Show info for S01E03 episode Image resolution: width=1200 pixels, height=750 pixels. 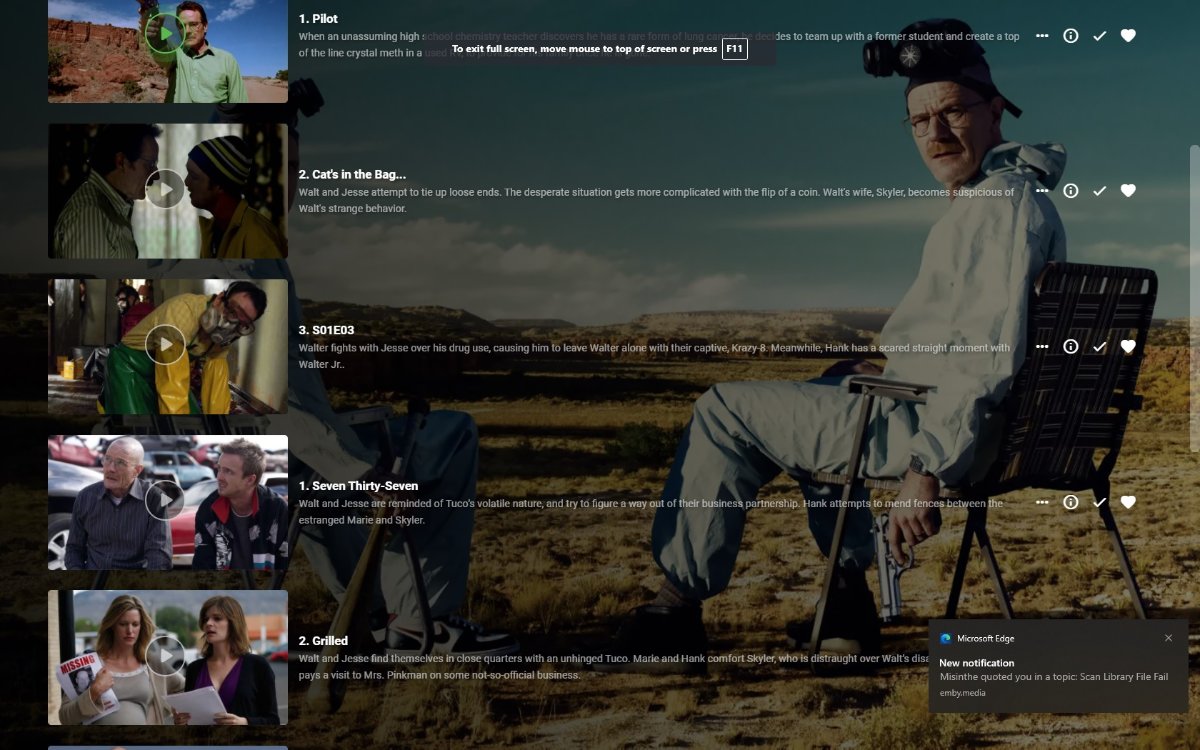pos(1071,346)
